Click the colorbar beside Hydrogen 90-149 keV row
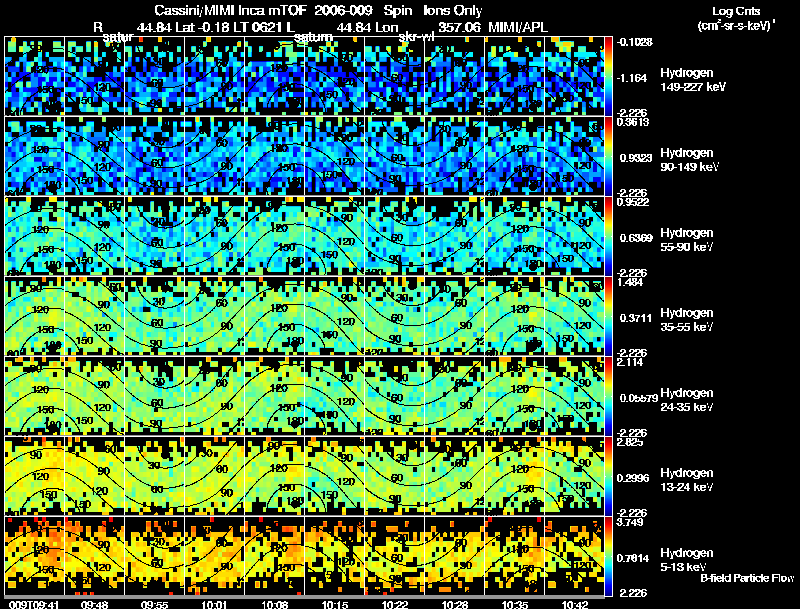Screen dimensions: 800x609 608,156
